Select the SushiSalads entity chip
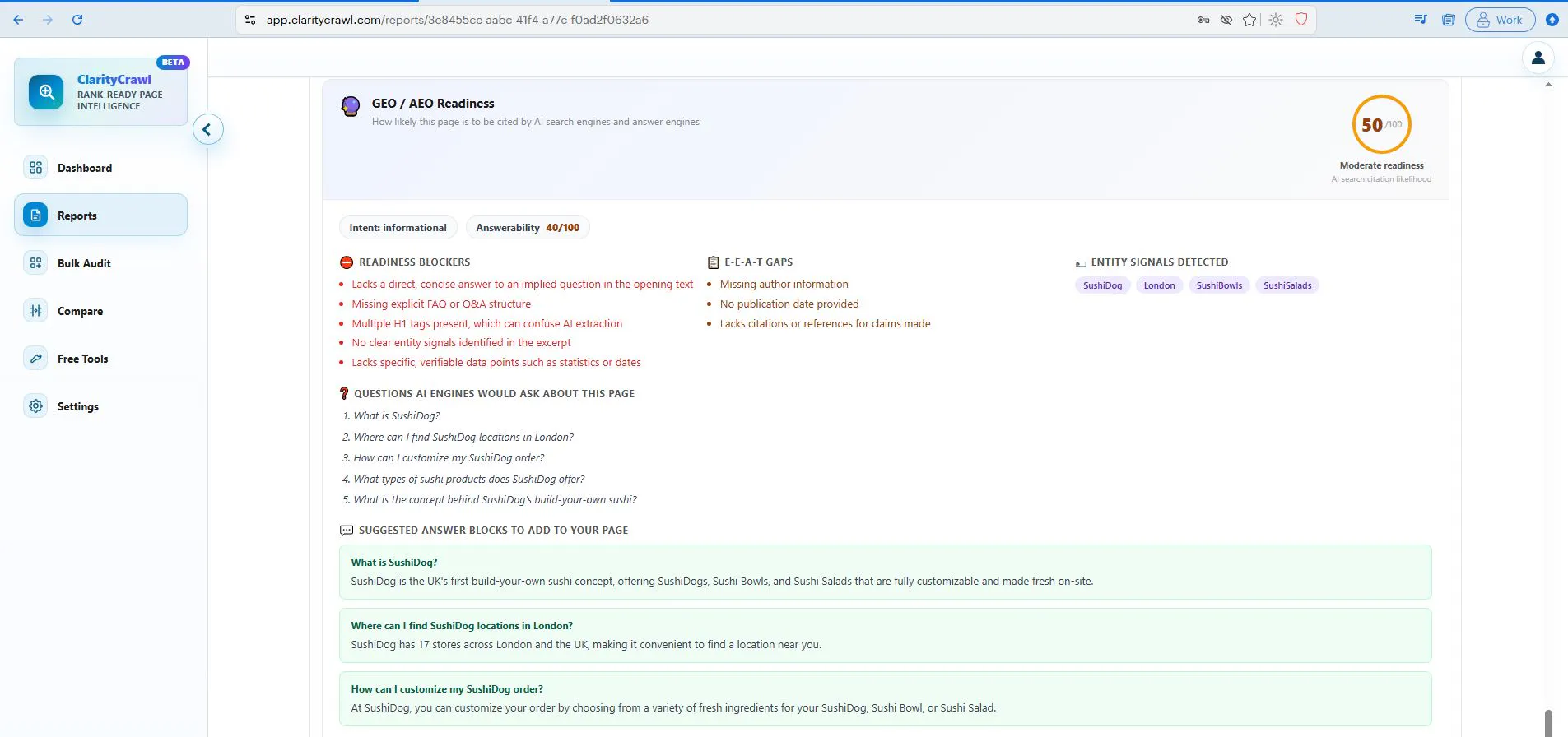The width and height of the screenshot is (1568, 737). click(1287, 285)
